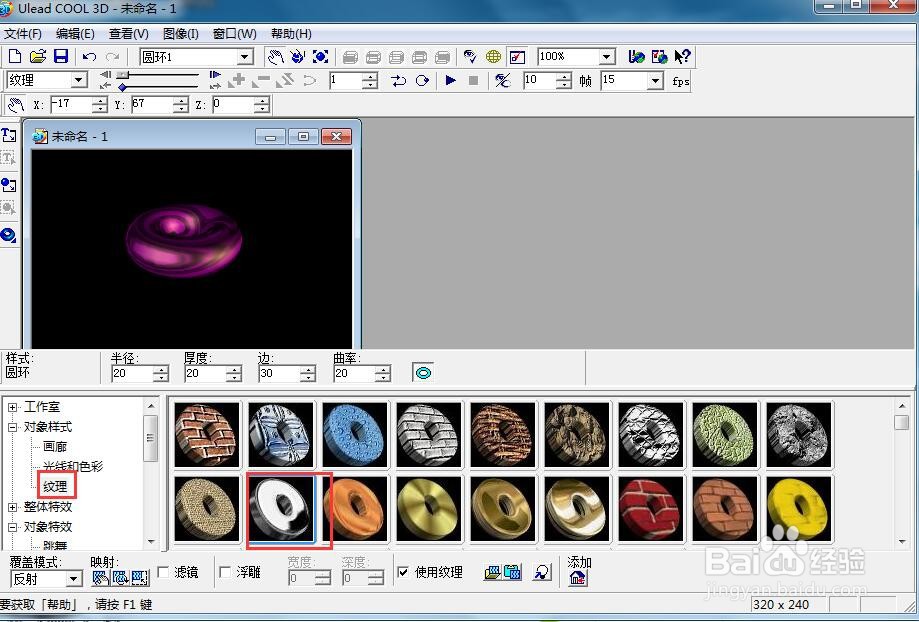
Task: Click the yellow globe toolbar icon
Action: pos(493,57)
